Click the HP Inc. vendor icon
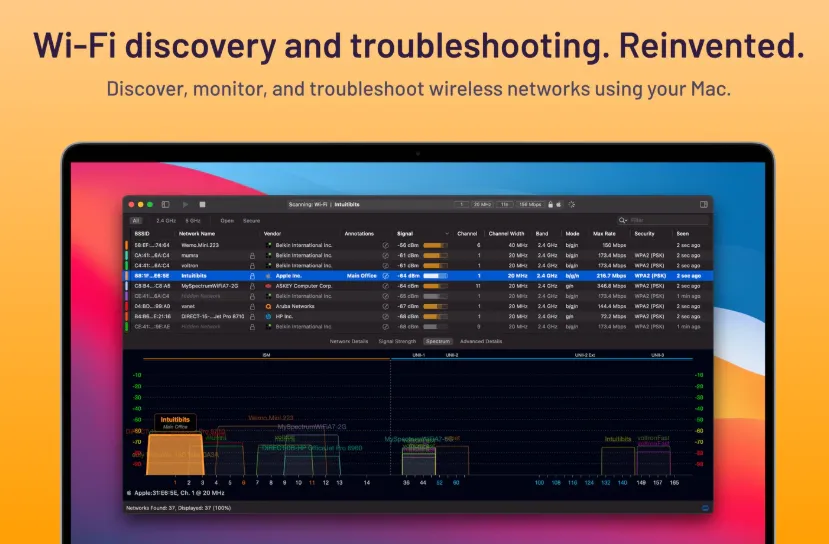Viewport: 829px width, 544px height. [269, 316]
